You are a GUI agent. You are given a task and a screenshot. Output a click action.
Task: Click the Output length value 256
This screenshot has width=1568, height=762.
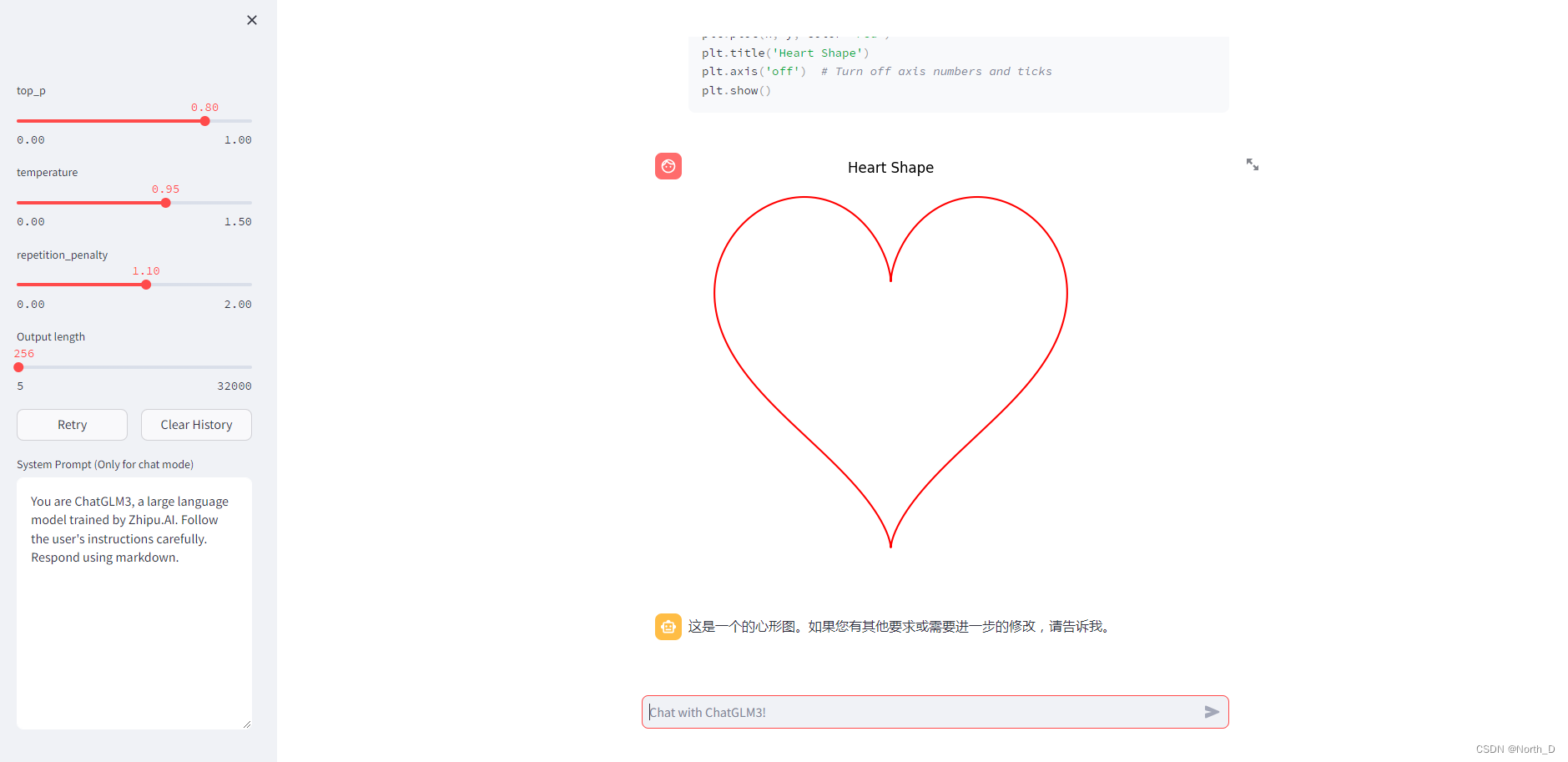pos(24,354)
